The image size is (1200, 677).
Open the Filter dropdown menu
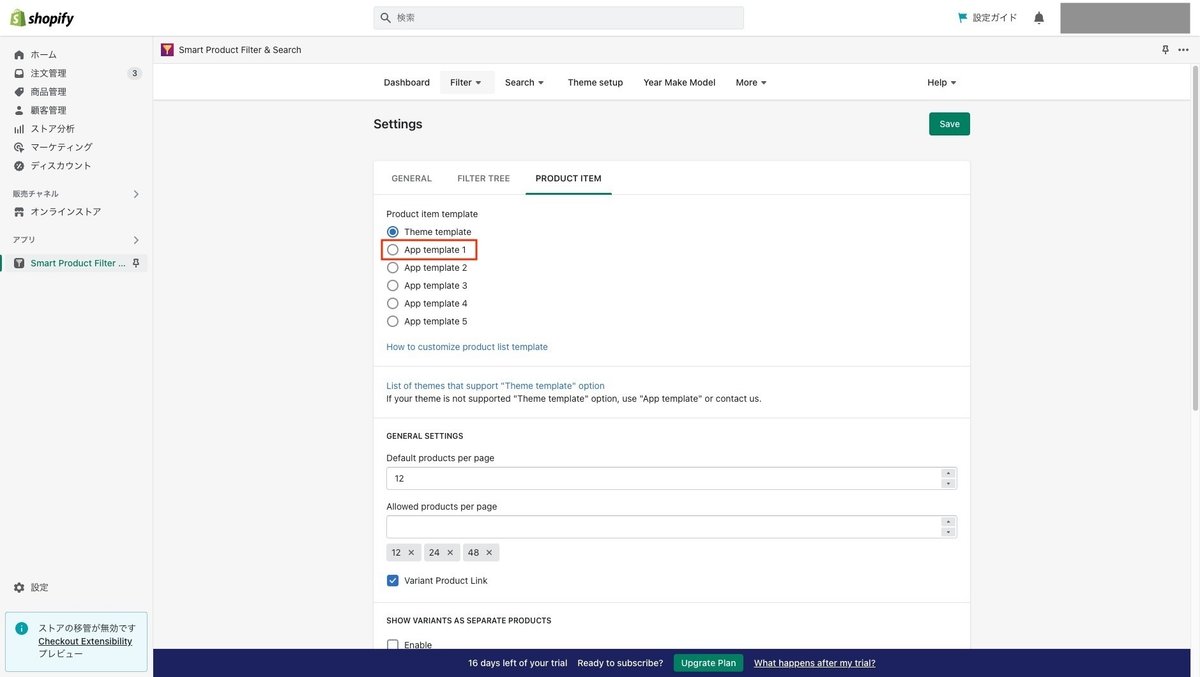(x=467, y=83)
